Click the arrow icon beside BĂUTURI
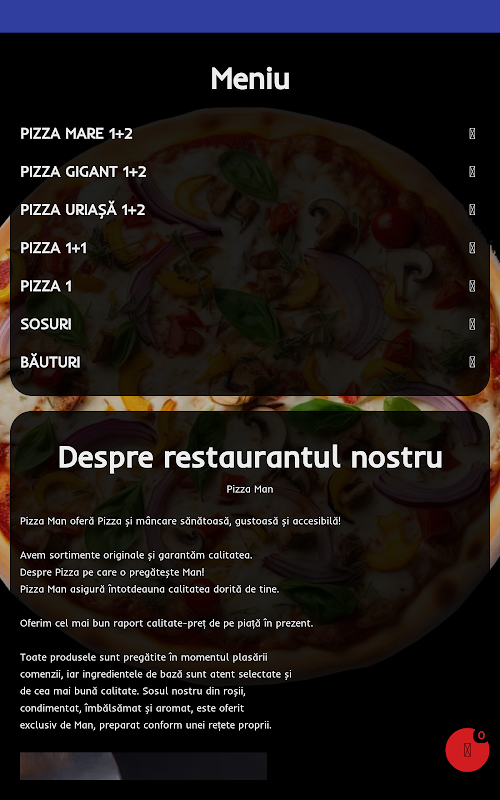The width and height of the screenshot is (500, 800). [472, 362]
